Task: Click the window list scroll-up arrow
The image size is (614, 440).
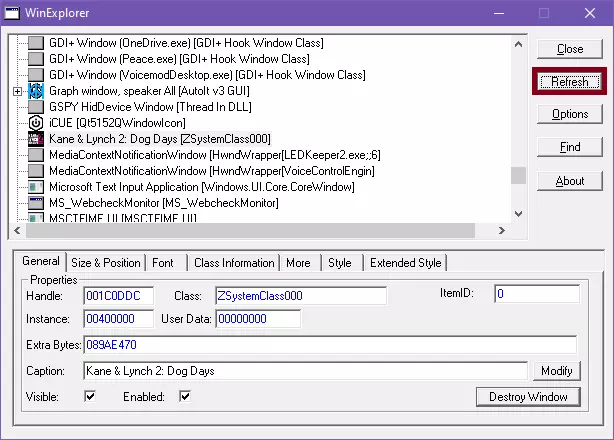Action: (518, 44)
